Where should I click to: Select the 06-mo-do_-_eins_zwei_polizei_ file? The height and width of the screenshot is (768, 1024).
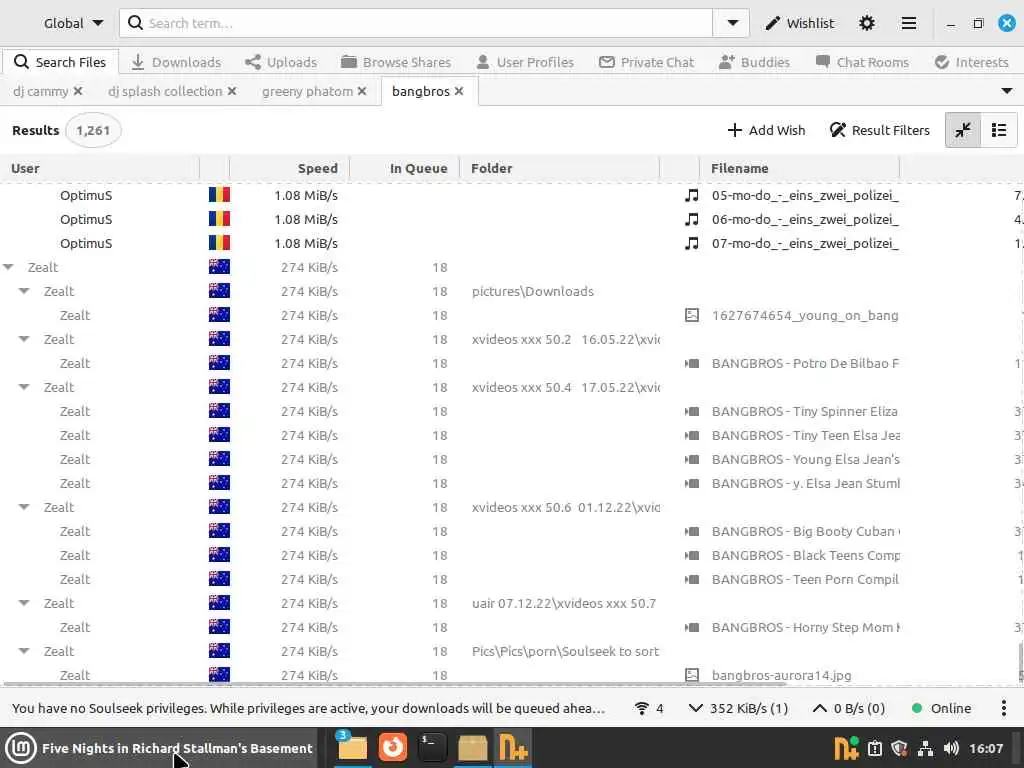pos(805,219)
